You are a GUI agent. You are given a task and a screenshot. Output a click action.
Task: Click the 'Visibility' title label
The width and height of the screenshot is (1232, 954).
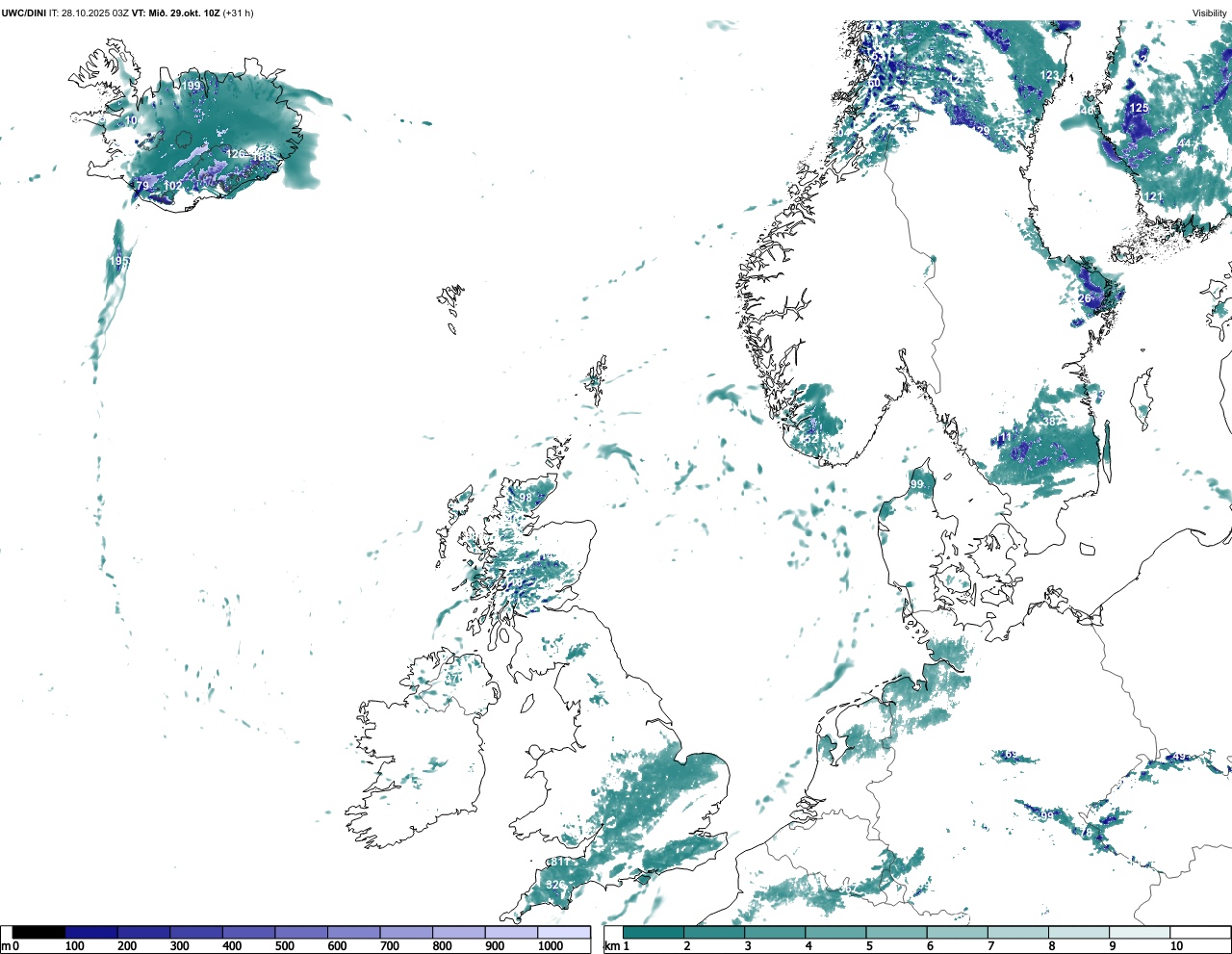(1210, 13)
